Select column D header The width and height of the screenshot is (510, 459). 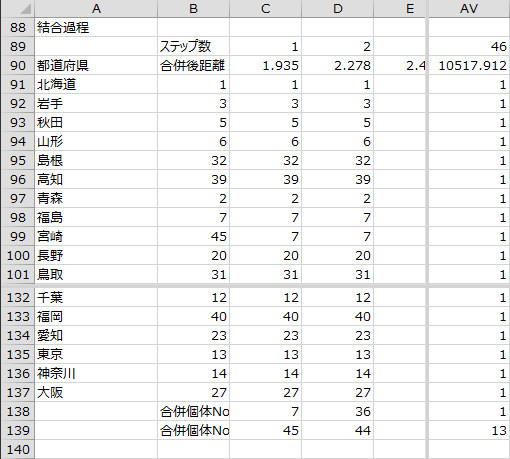[337, 8]
